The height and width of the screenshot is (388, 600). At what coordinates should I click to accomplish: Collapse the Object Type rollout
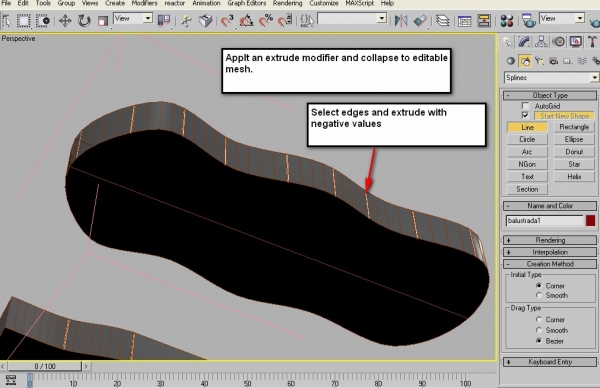(550, 95)
